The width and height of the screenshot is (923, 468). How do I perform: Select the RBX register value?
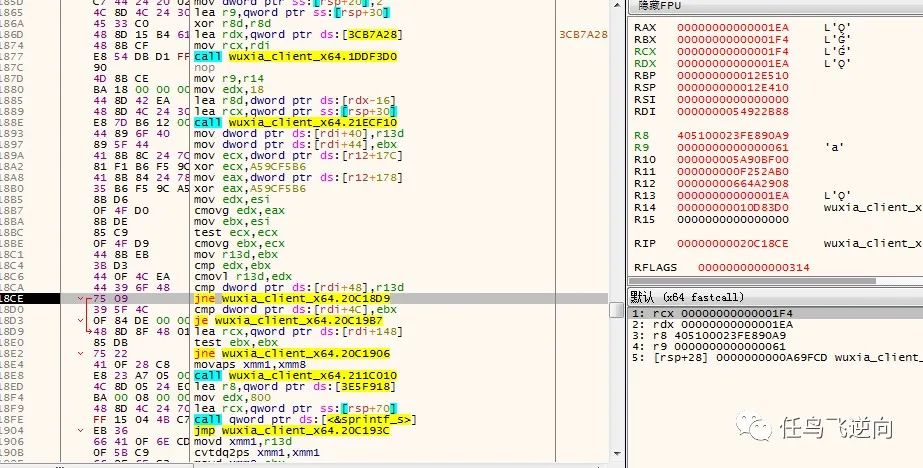point(733,39)
